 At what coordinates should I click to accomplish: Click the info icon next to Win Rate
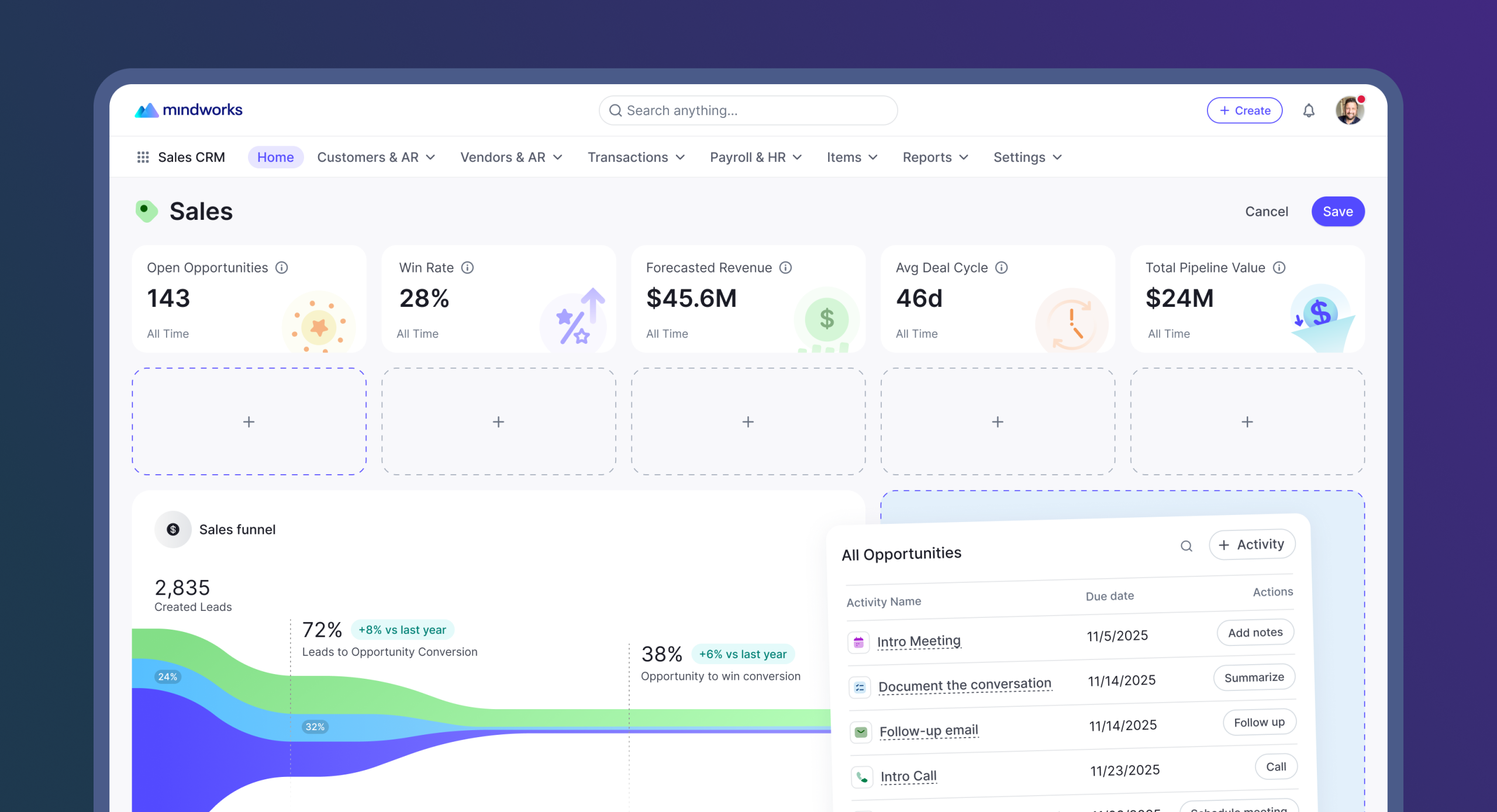pos(467,268)
